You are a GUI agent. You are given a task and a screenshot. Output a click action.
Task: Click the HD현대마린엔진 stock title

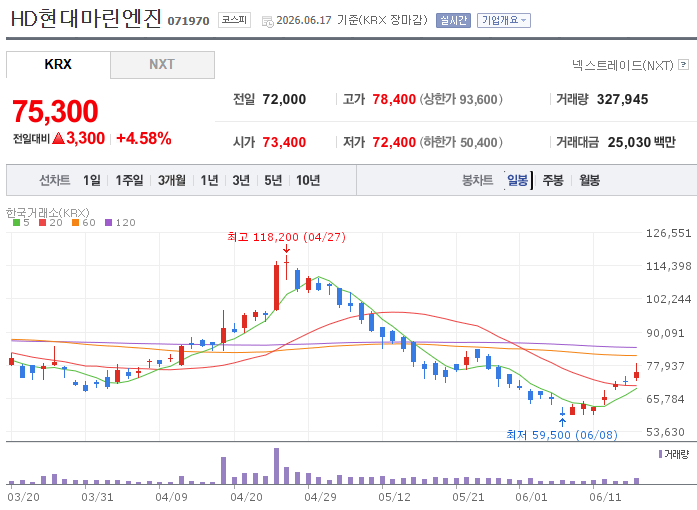pyautogui.click(x=86, y=19)
